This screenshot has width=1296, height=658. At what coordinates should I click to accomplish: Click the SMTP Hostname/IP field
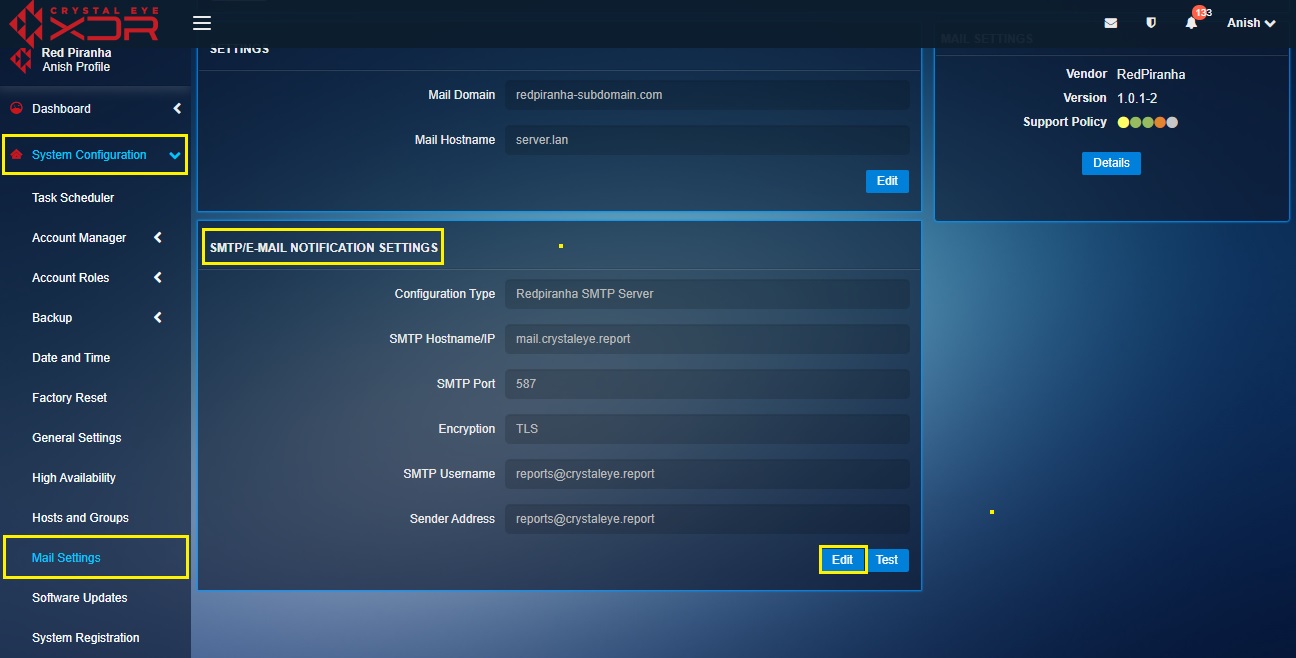[x=707, y=339]
